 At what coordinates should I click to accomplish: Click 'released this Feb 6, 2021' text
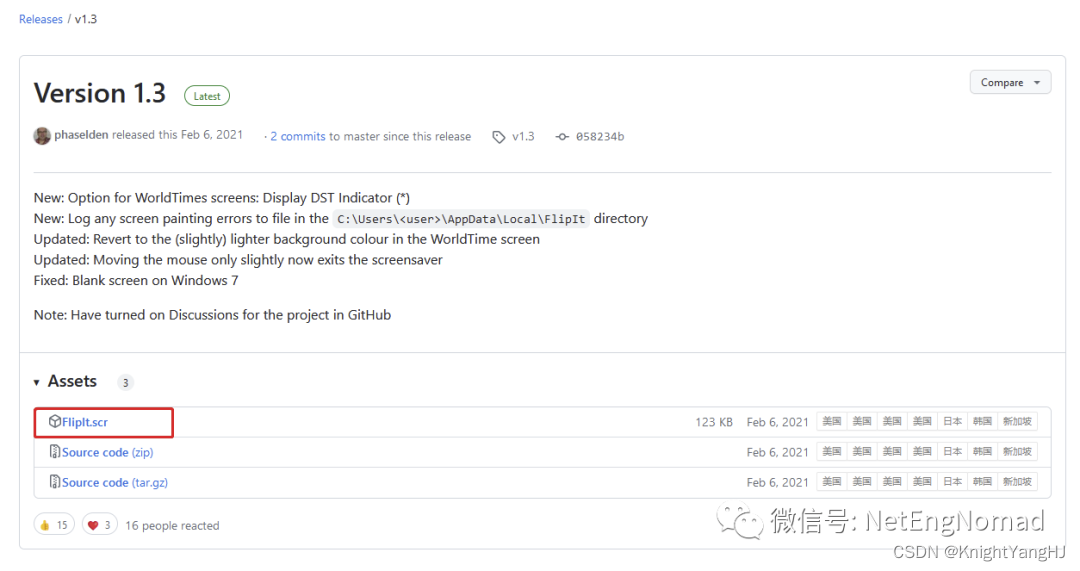[x=177, y=135]
